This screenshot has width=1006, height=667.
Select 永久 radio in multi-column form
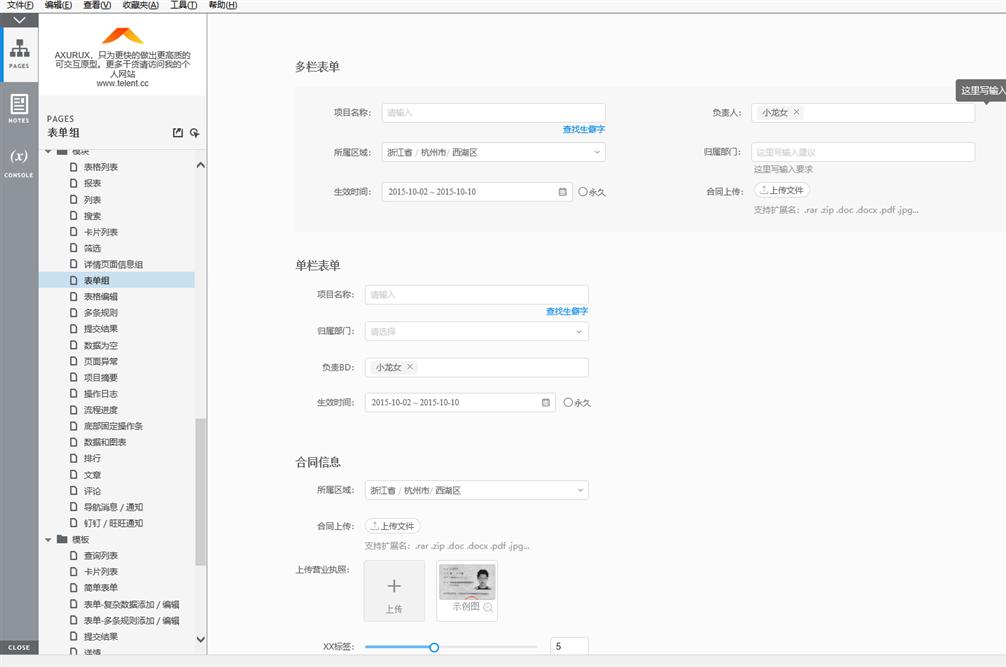tap(583, 192)
